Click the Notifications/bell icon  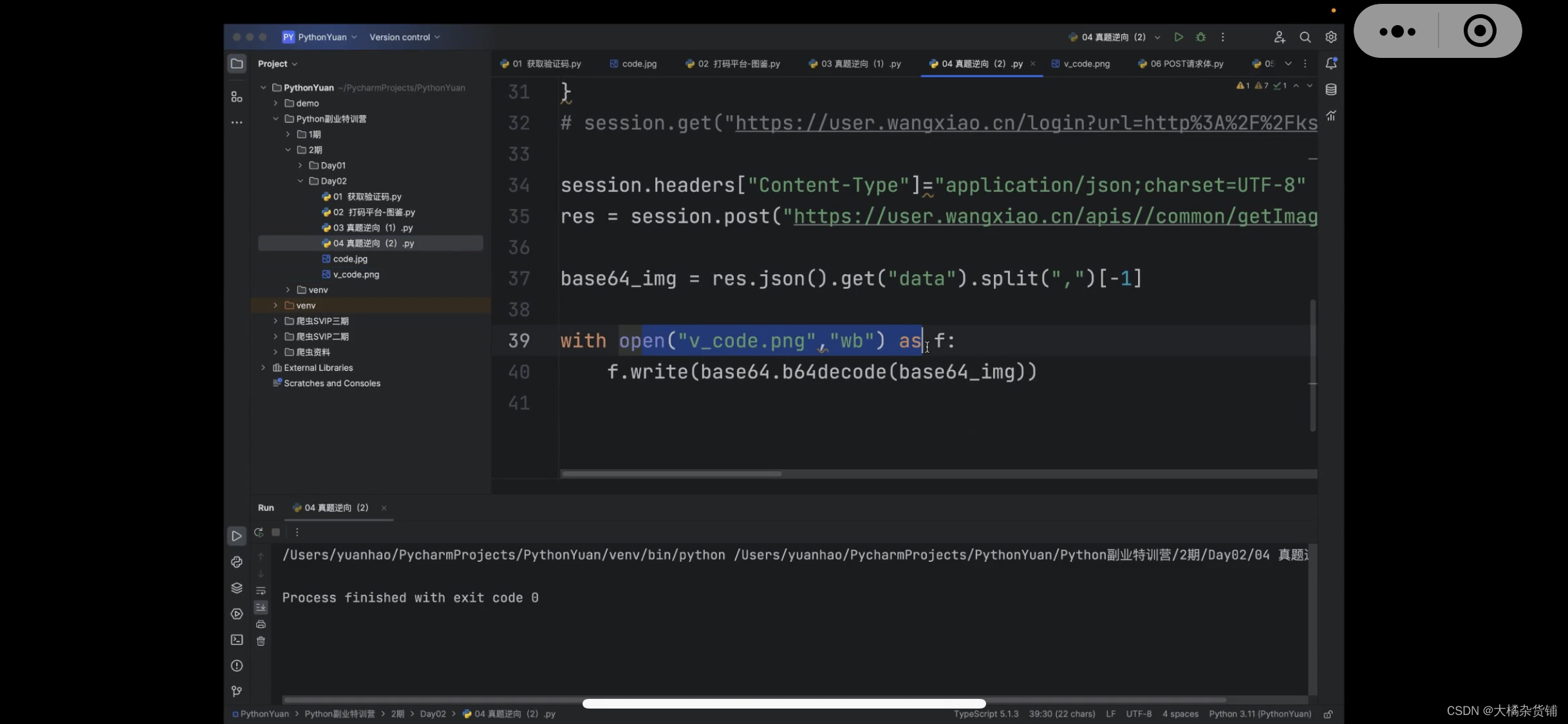[x=1330, y=63]
